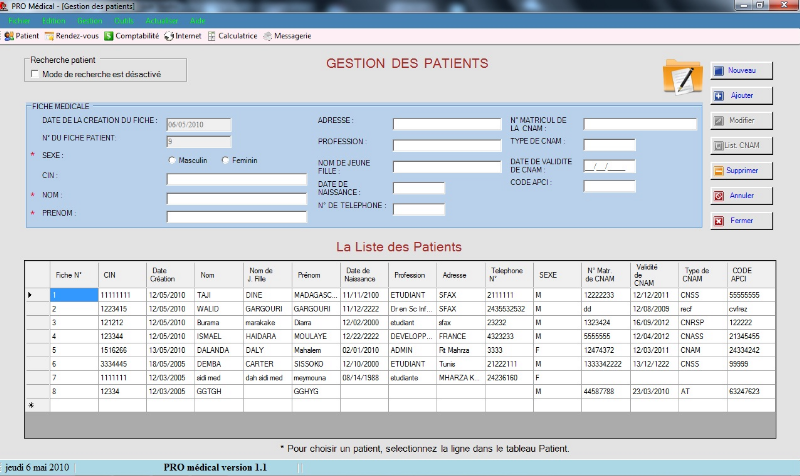Viewport: 800px width, 476px height.
Task: Launch the Comptabilité module
Action: [x=131, y=36]
